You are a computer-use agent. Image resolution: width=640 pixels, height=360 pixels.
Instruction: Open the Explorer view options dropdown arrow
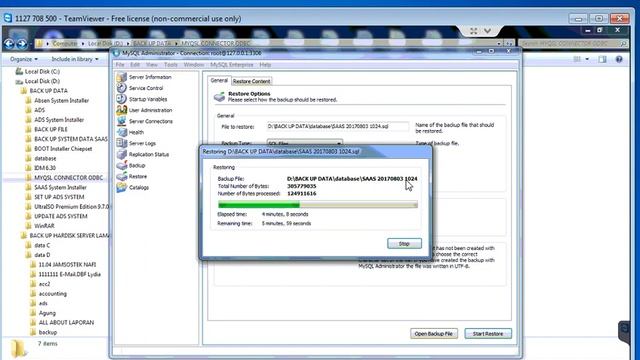point(587,59)
